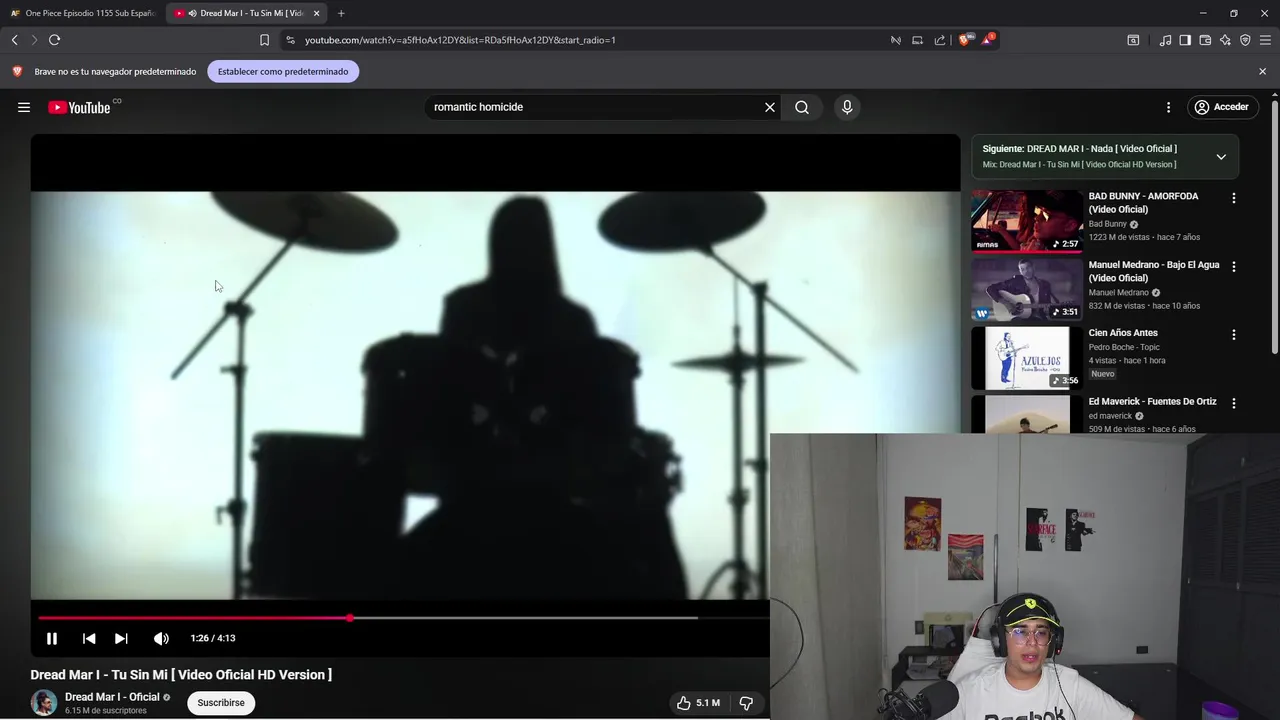Screen dimensions: 1280x720
Task: Skip to the previous video
Action: [89, 638]
